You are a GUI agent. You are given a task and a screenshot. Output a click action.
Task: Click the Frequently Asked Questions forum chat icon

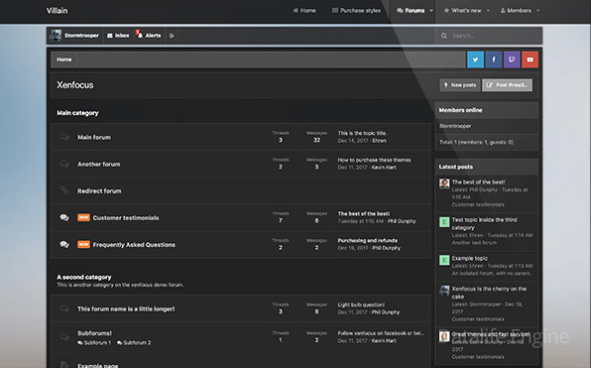click(64, 244)
